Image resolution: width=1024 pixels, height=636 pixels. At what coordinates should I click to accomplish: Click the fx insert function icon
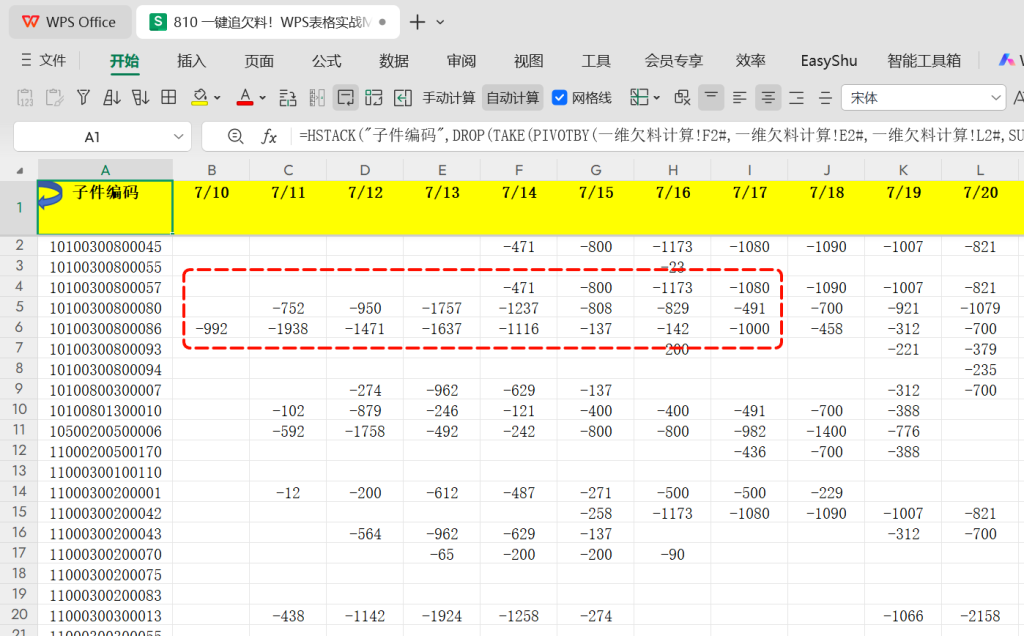268,136
